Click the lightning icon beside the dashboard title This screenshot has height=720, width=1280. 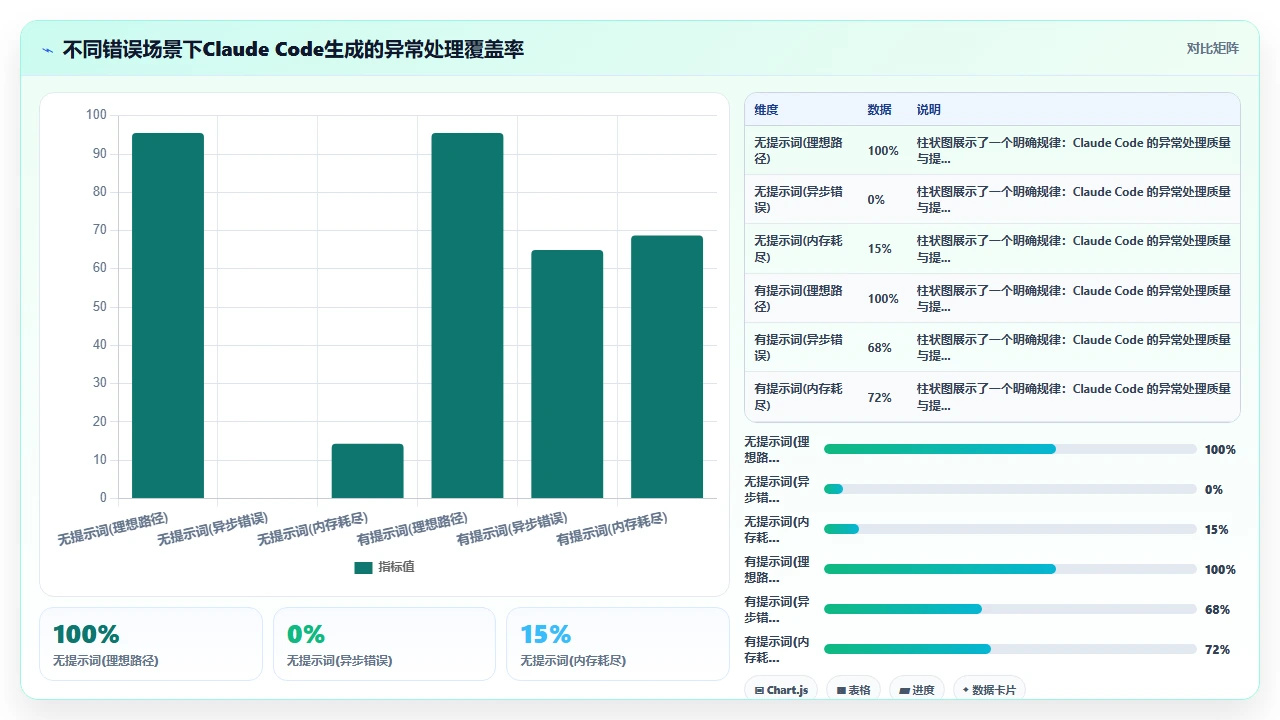coord(48,50)
